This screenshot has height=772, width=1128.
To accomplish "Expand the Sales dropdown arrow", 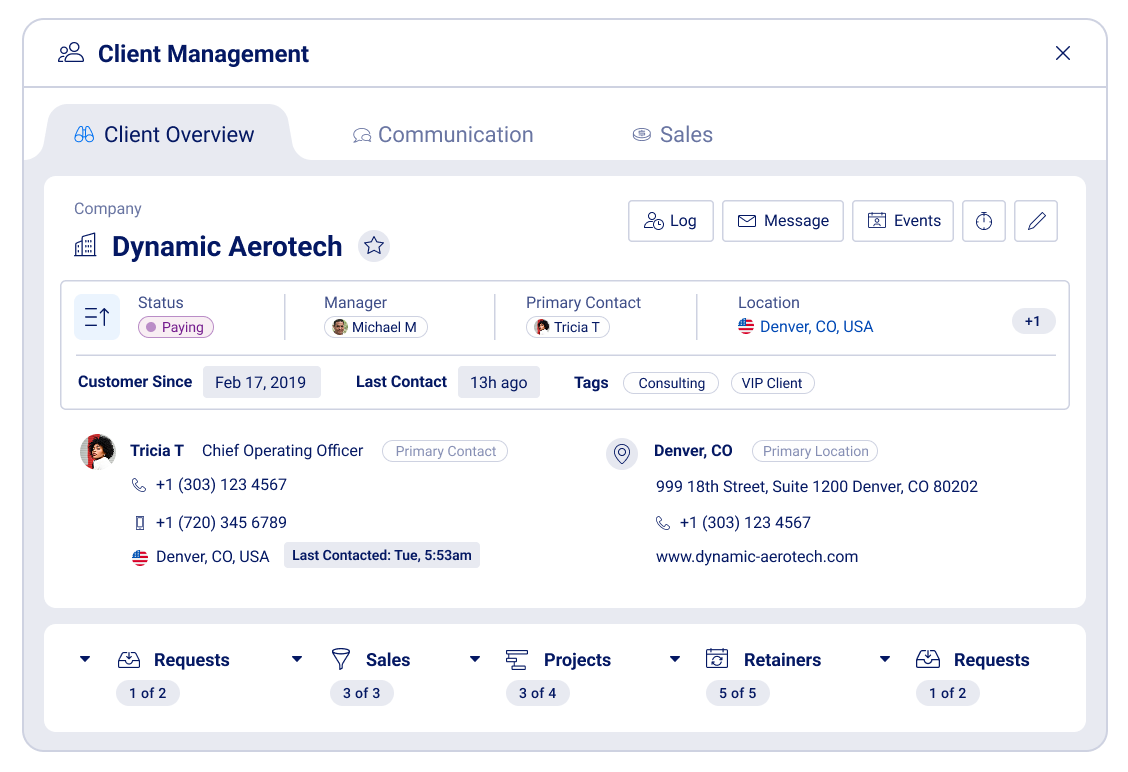I will tap(297, 659).
